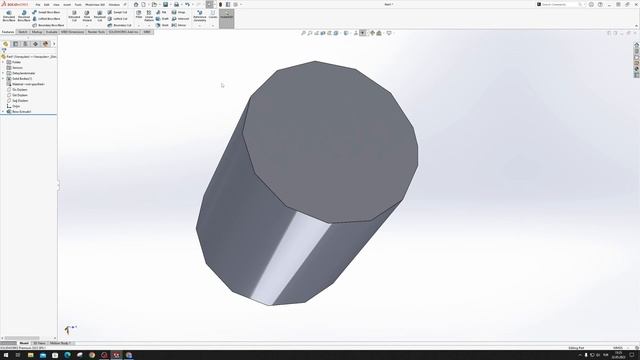Screen dimensions: 640x360
Task: Open the View menu
Action: [x=56, y=4]
